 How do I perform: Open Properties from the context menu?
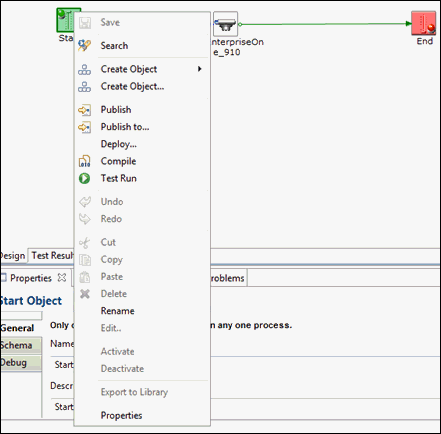121,415
